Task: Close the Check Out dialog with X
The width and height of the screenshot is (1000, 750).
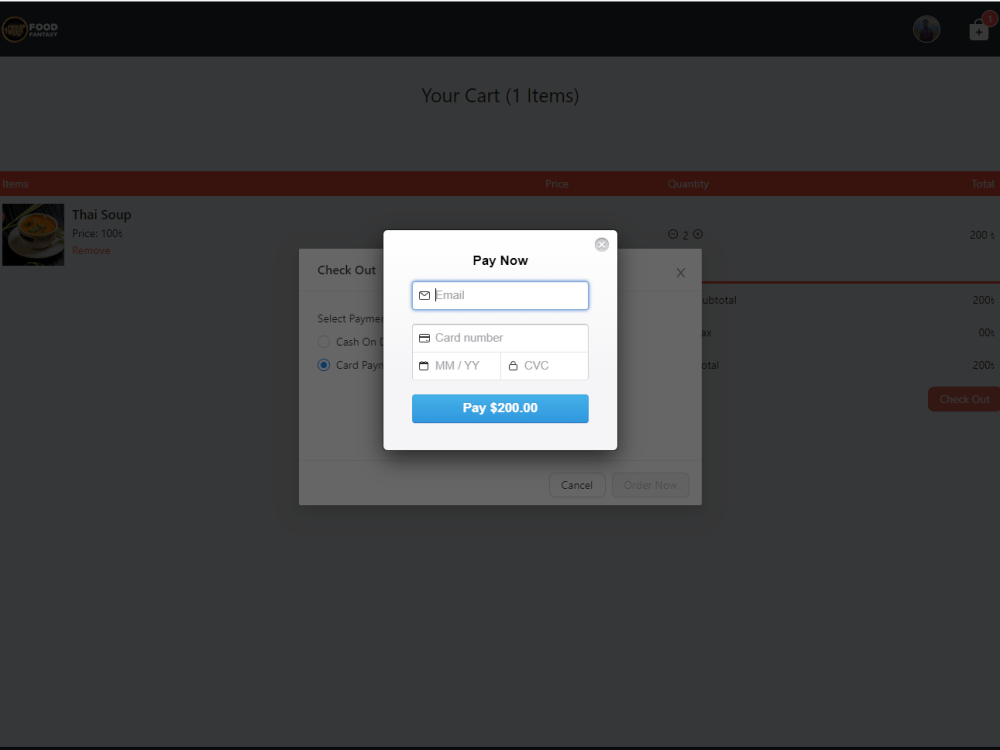Action: 680,273
